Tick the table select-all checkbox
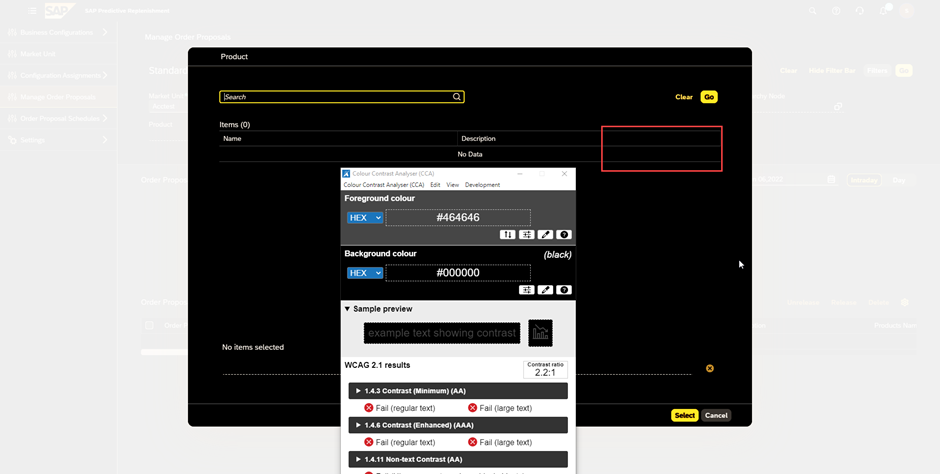The height and width of the screenshot is (474, 940). [149, 325]
